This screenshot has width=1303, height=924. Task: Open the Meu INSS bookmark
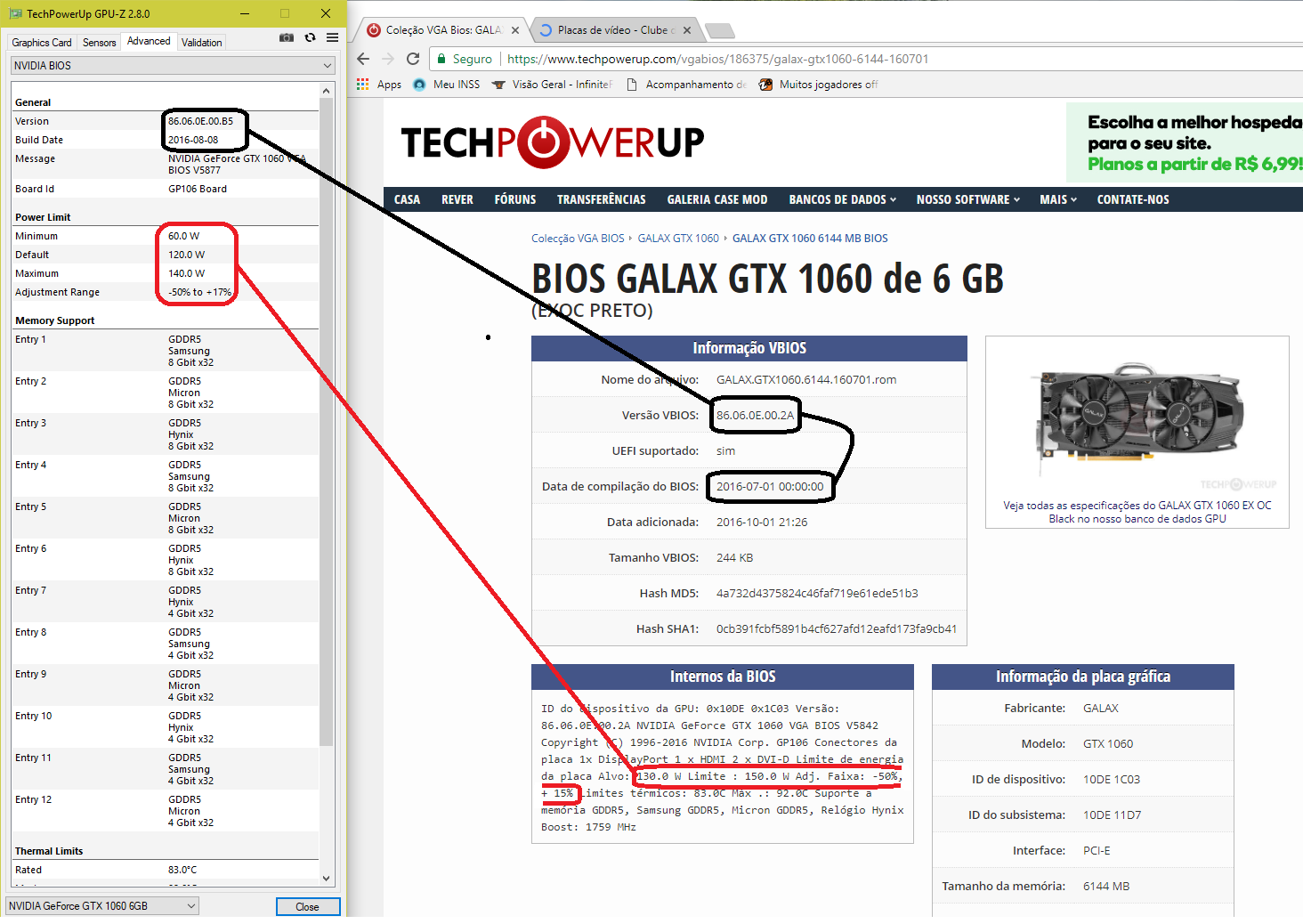446,85
